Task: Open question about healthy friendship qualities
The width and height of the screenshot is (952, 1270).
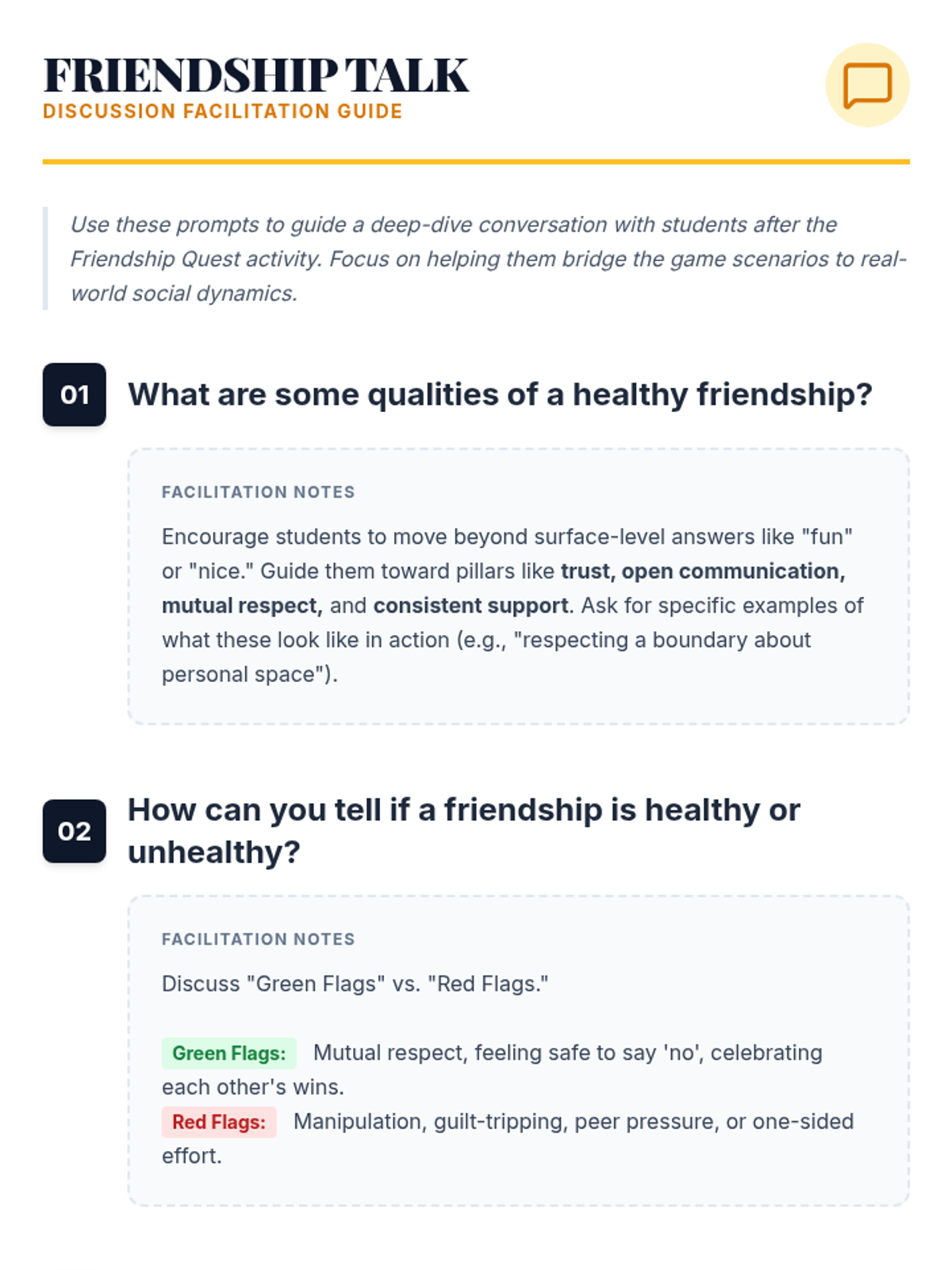Action: [x=500, y=394]
